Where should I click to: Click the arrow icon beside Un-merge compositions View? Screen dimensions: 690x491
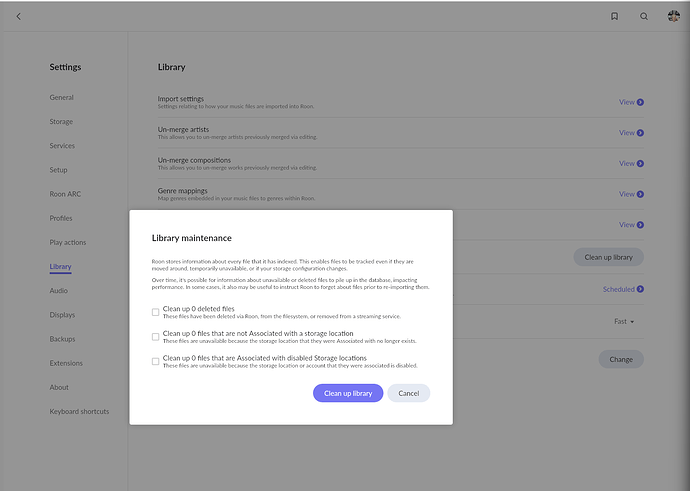click(640, 164)
